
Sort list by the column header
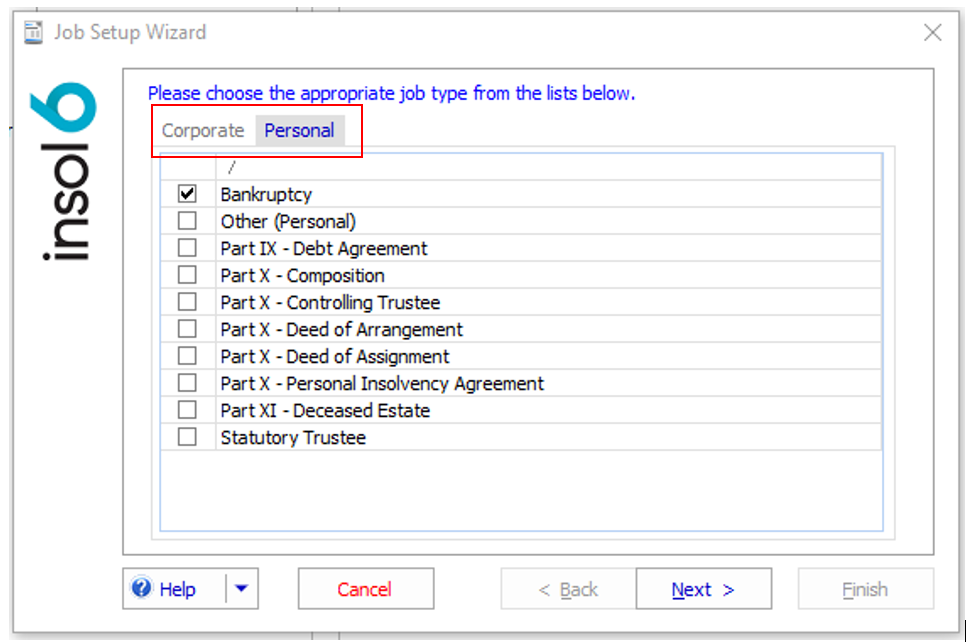click(548, 167)
